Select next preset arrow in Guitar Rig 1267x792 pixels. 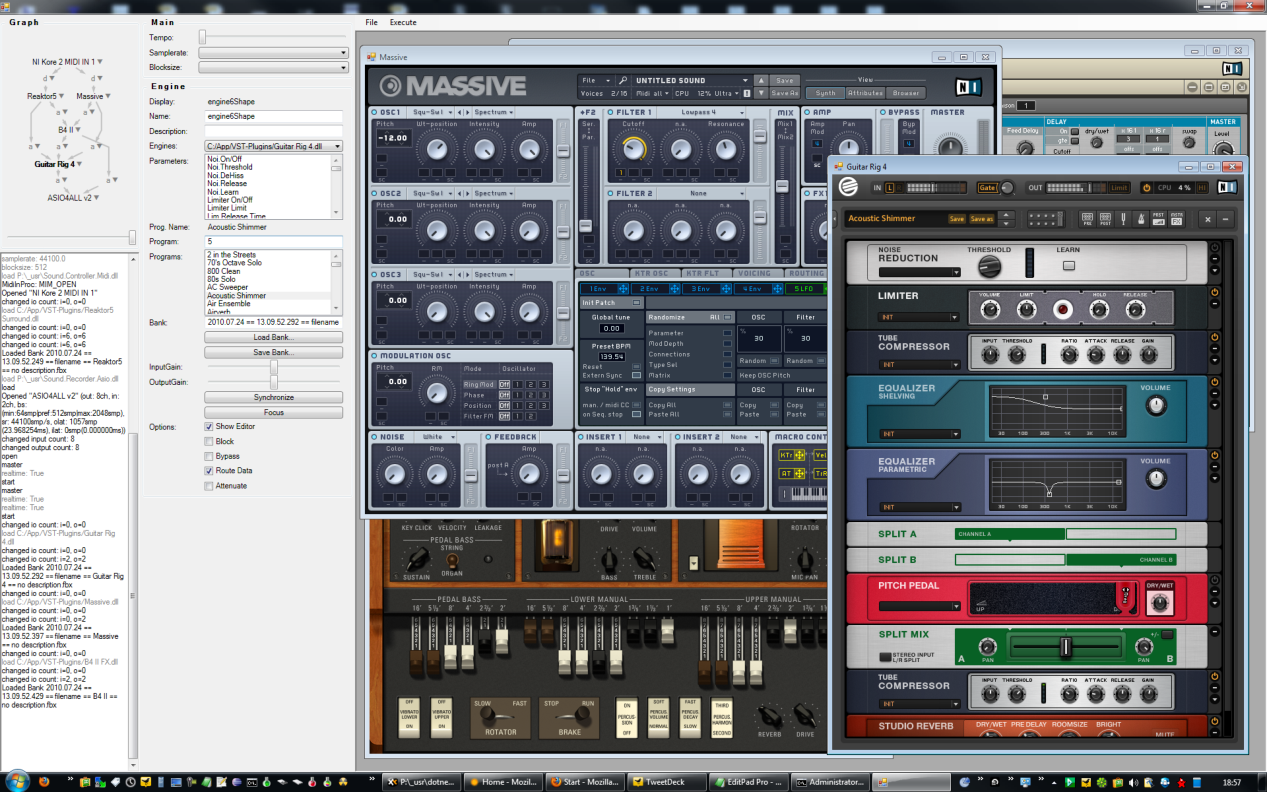[x=1006, y=223]
